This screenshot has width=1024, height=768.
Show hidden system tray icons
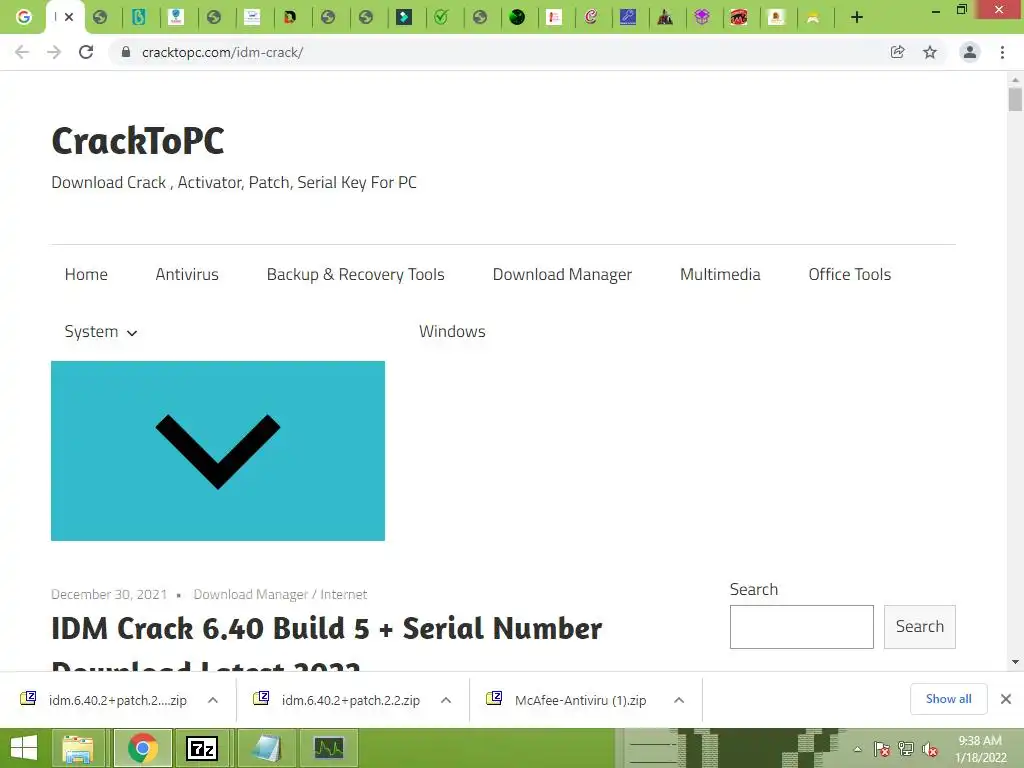pyautogui.click(x=857, y=749)
